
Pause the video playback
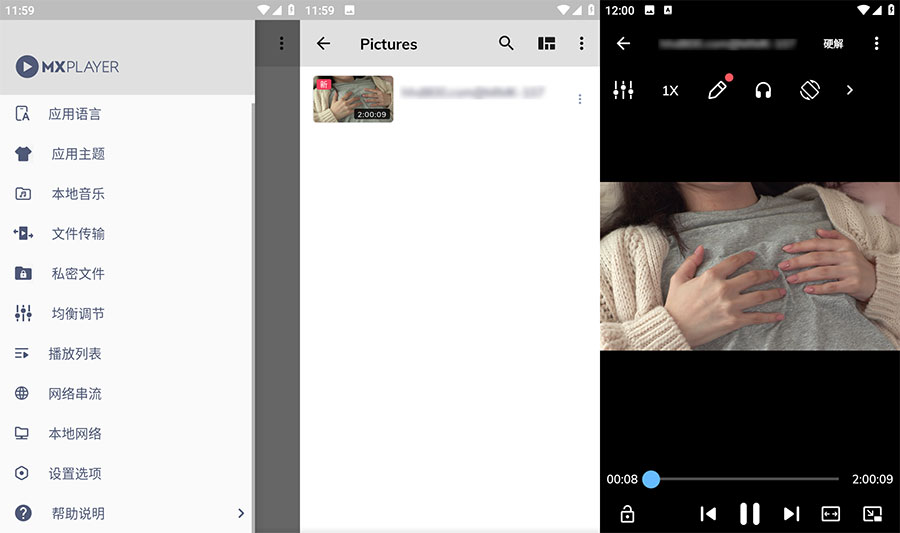click(x=749, y=514)
